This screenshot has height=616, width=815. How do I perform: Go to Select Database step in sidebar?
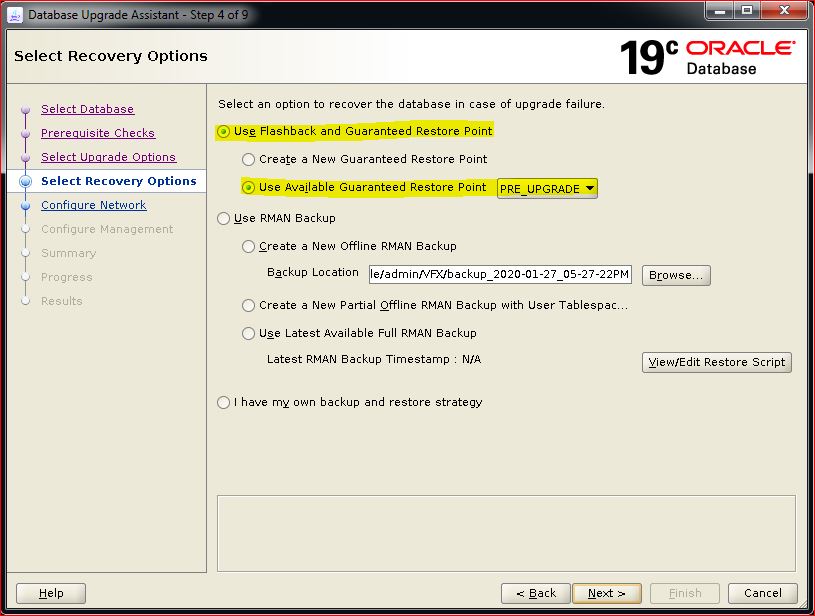pyautogui.click(x=87, y=109)
